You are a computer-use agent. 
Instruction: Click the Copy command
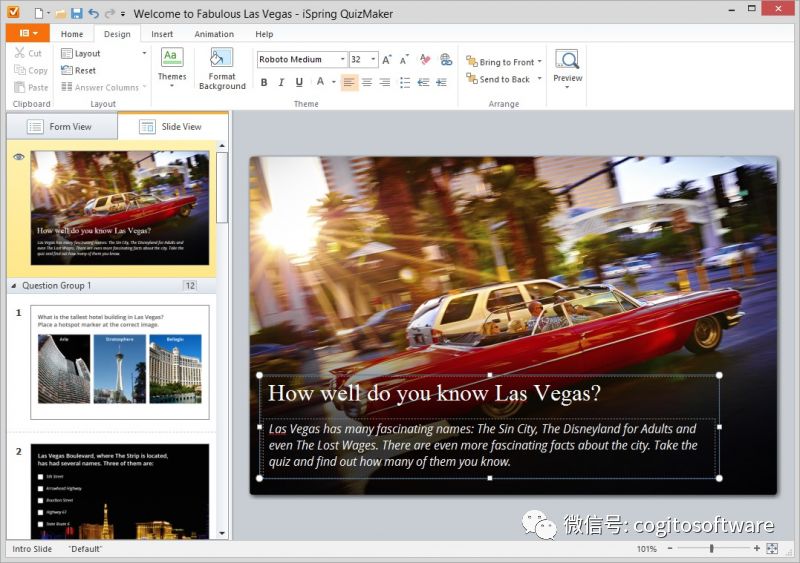31,70
